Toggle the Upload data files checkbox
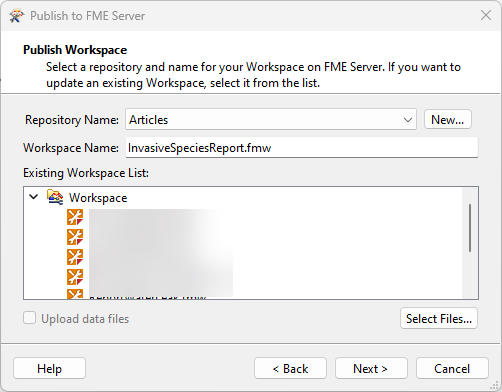Image resolution: width=502 pixels, height=392 pixels. point(30,318)
